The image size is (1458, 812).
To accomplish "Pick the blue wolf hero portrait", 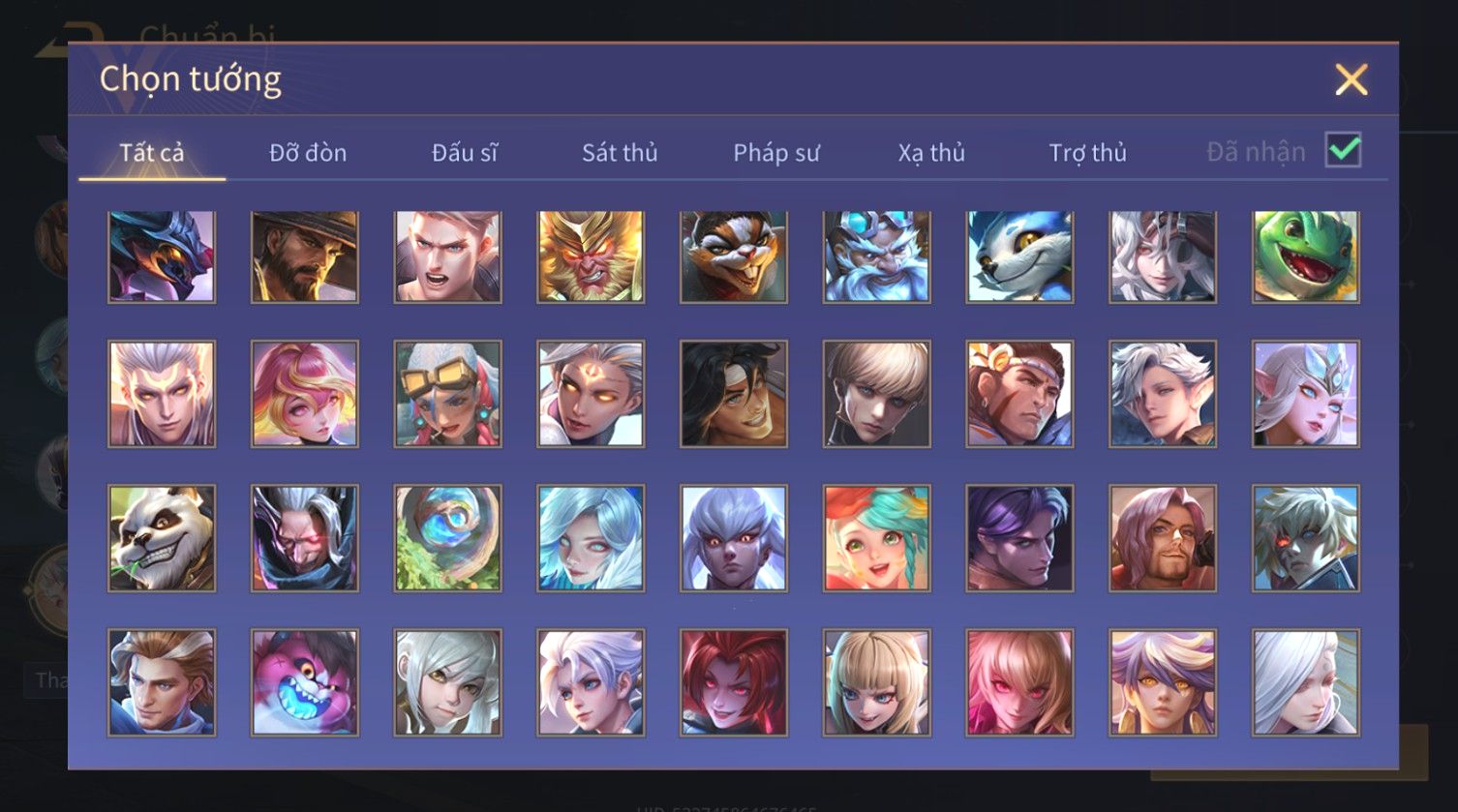I will (1019, 256).
